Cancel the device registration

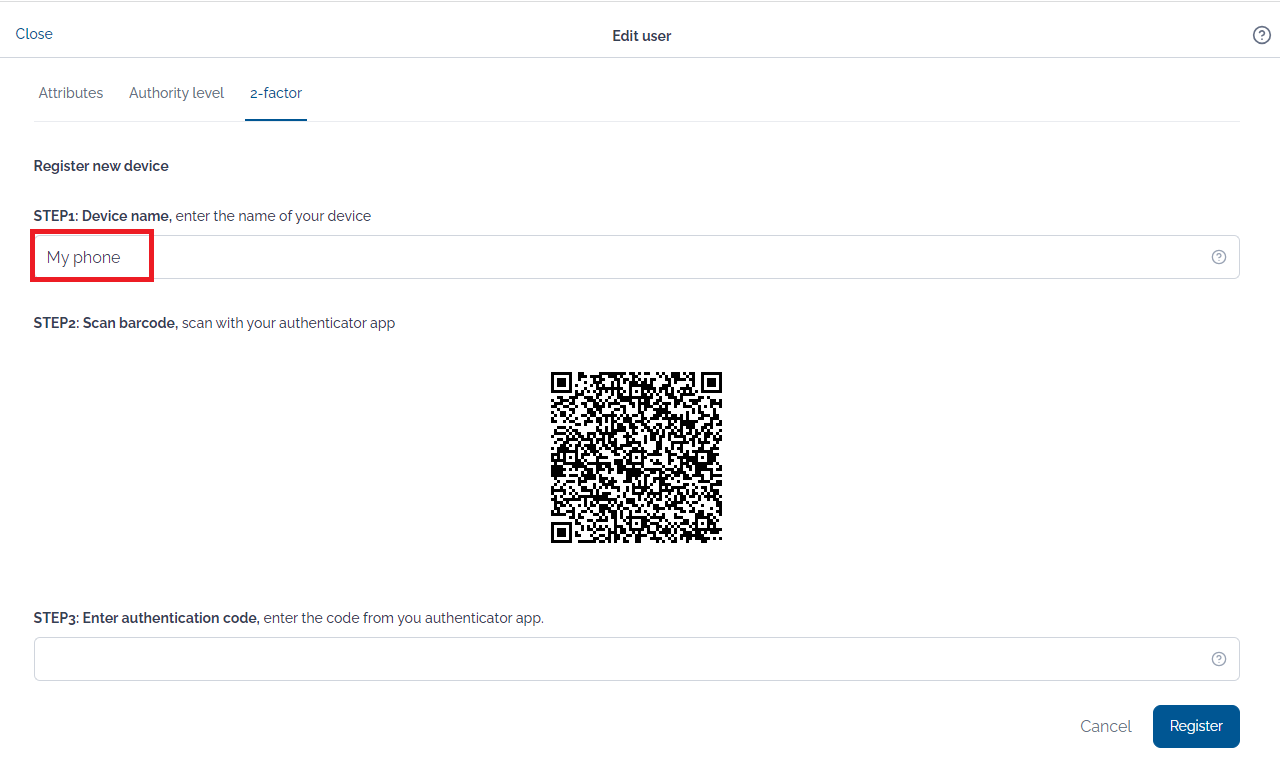click(1106, 727)
